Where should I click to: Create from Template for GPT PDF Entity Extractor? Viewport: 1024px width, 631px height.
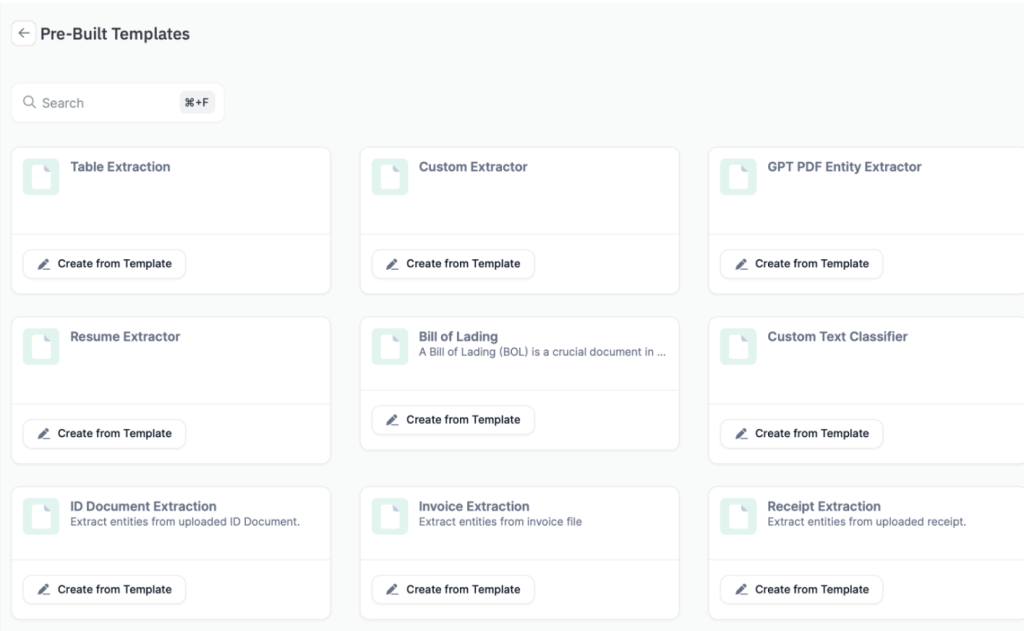coord(801,264)
